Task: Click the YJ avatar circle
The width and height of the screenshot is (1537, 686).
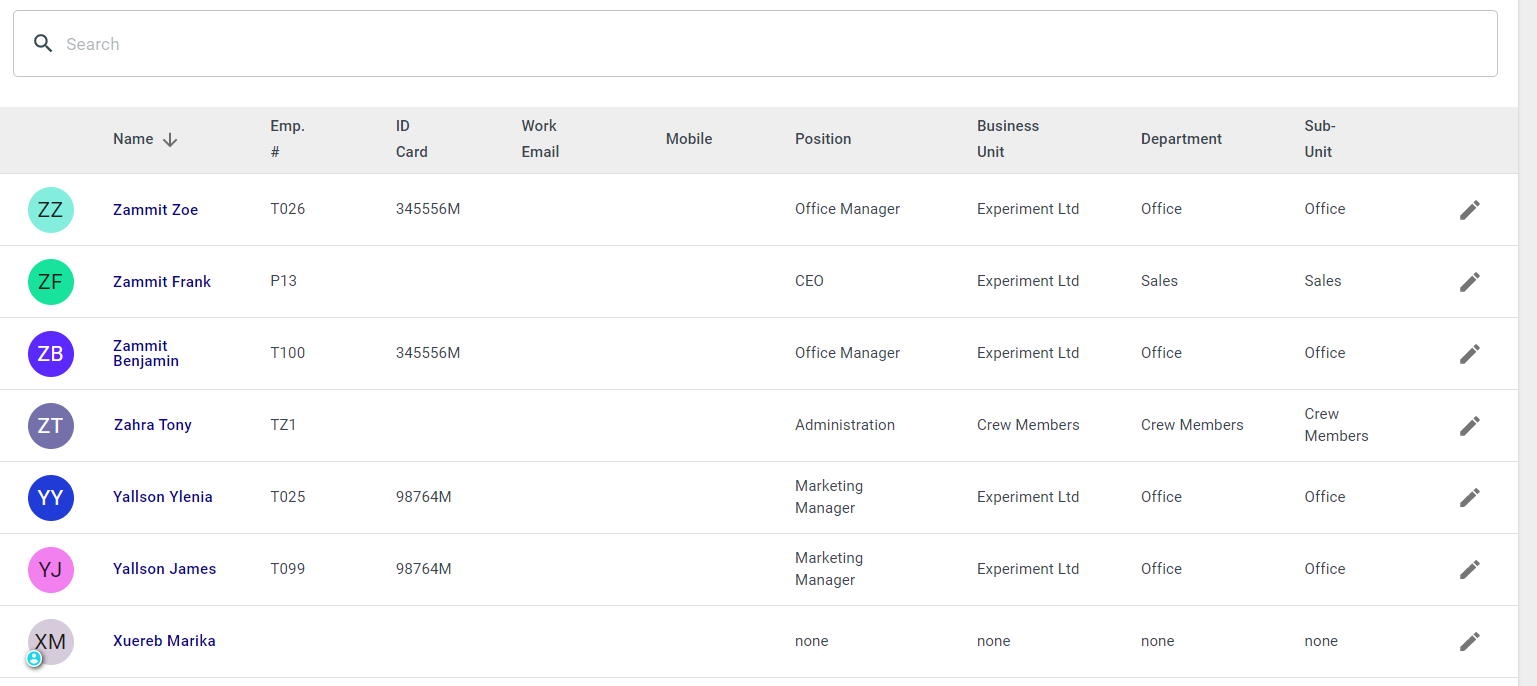Action: click(x=51, y=570)
